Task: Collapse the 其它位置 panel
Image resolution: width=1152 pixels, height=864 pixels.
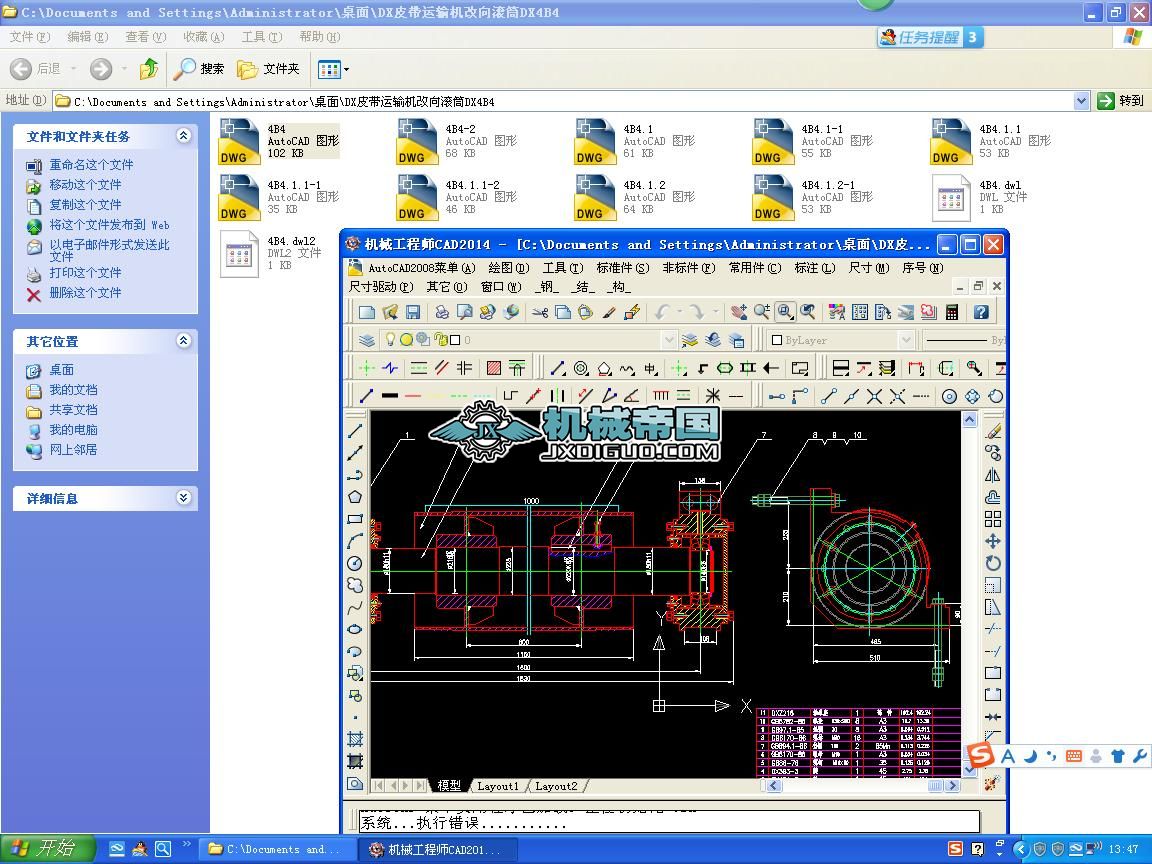Action: [x=184, y=341]
